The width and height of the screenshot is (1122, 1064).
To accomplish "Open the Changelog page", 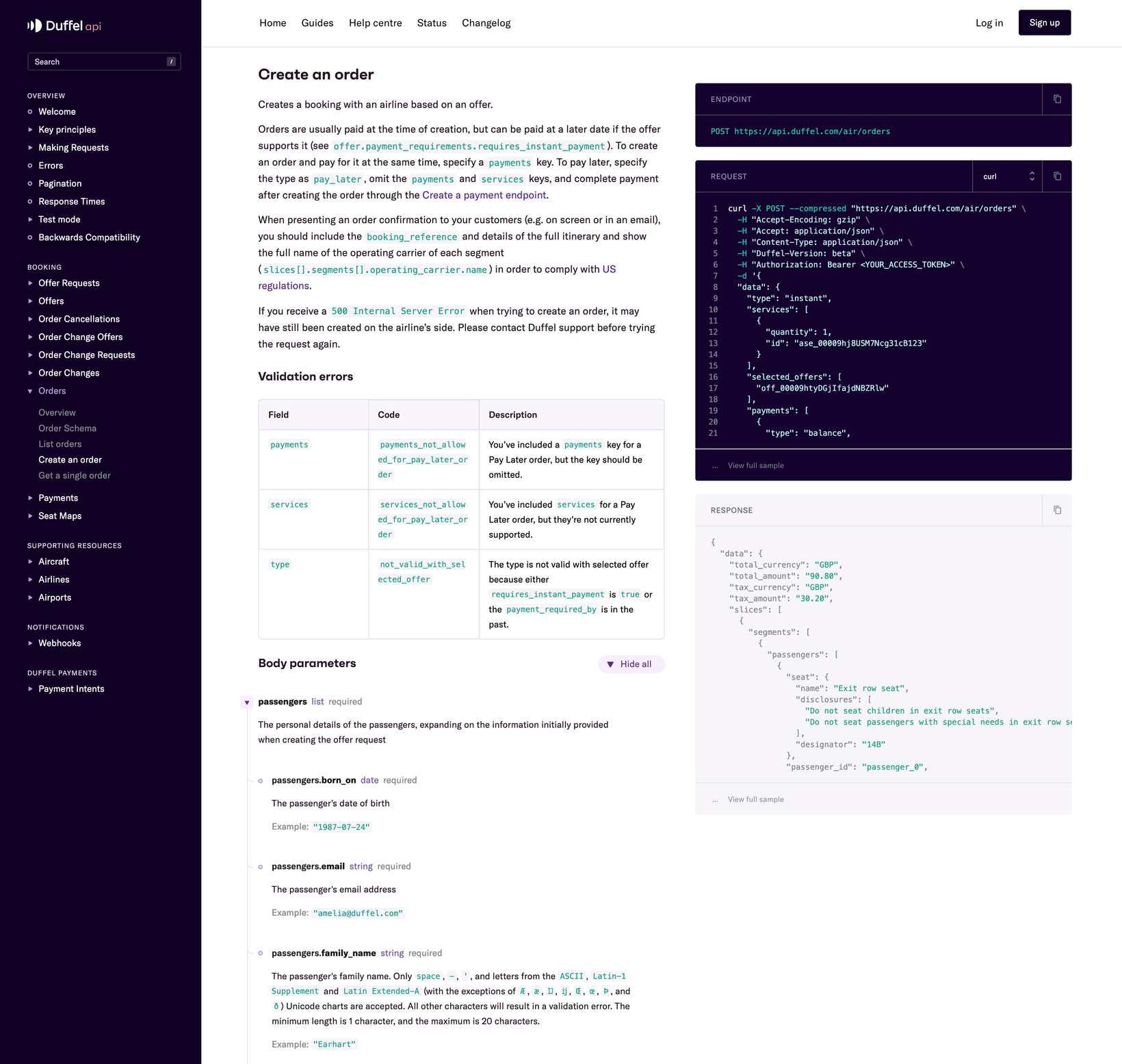I will click(x=486, y=23).
